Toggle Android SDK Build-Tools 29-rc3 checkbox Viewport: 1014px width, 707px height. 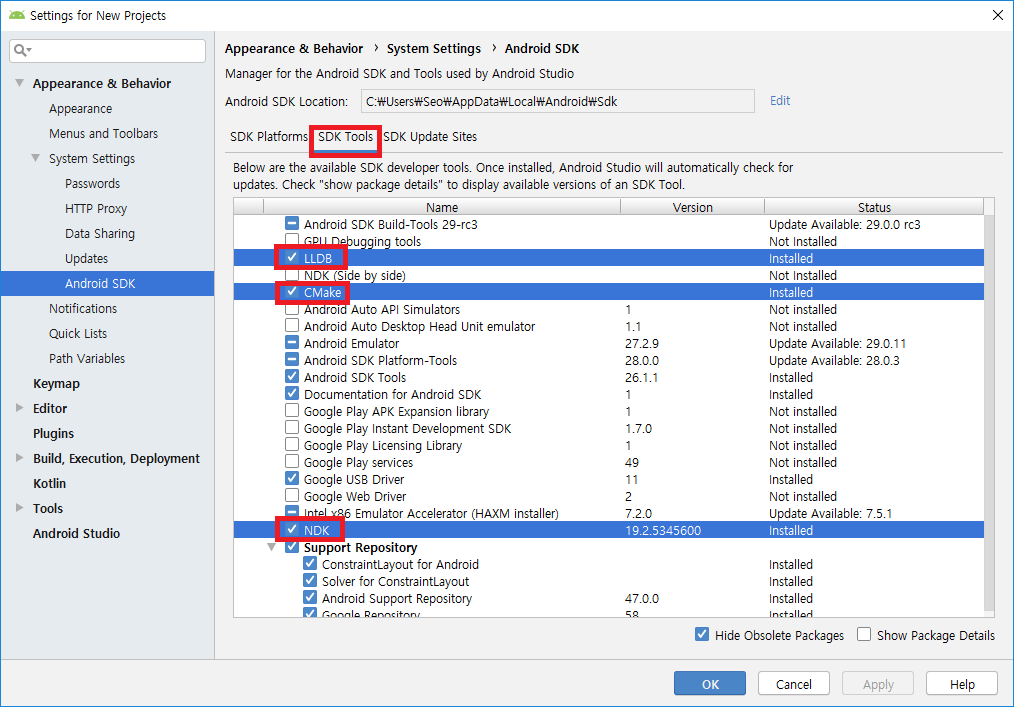(x=292, y=224)
